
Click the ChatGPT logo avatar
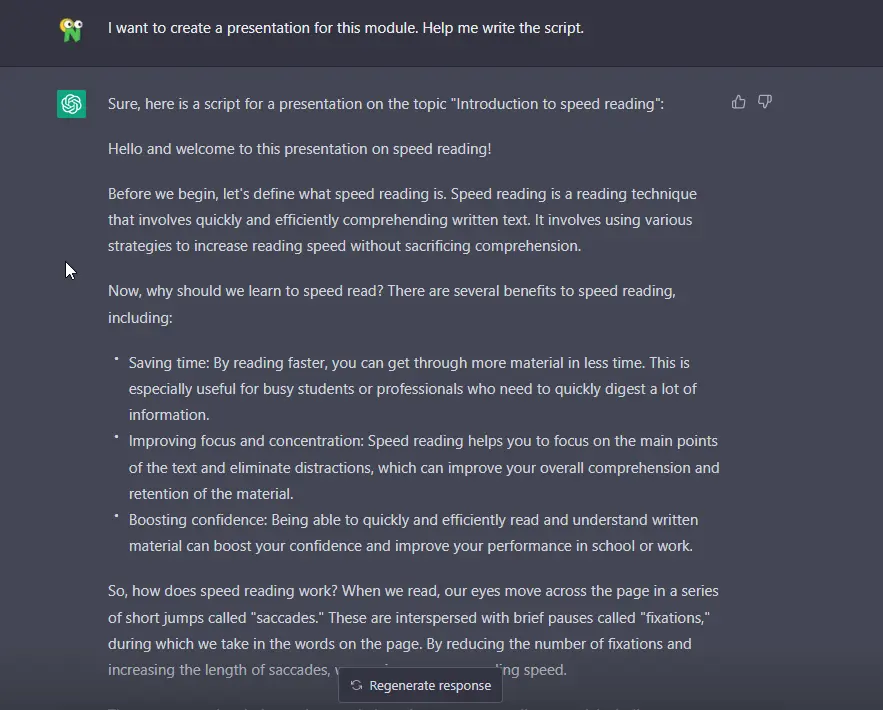[x=71, y=103]
